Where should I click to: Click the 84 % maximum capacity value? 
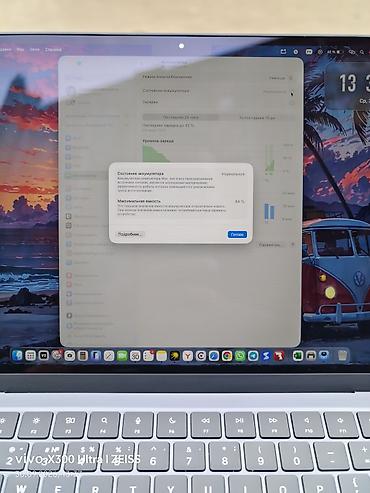click(x=240, y=202)
